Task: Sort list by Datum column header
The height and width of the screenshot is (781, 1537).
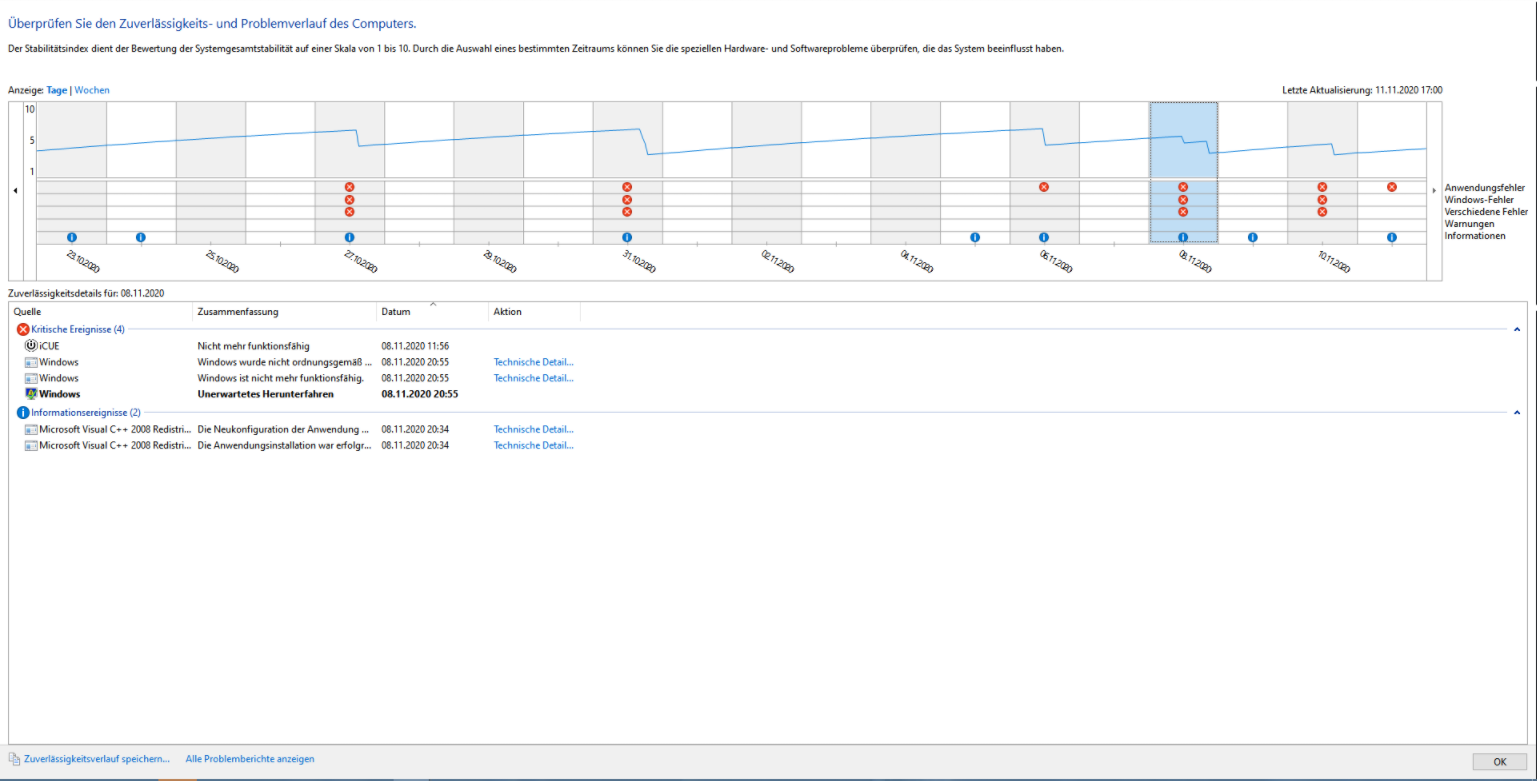Action: point(432,312)
